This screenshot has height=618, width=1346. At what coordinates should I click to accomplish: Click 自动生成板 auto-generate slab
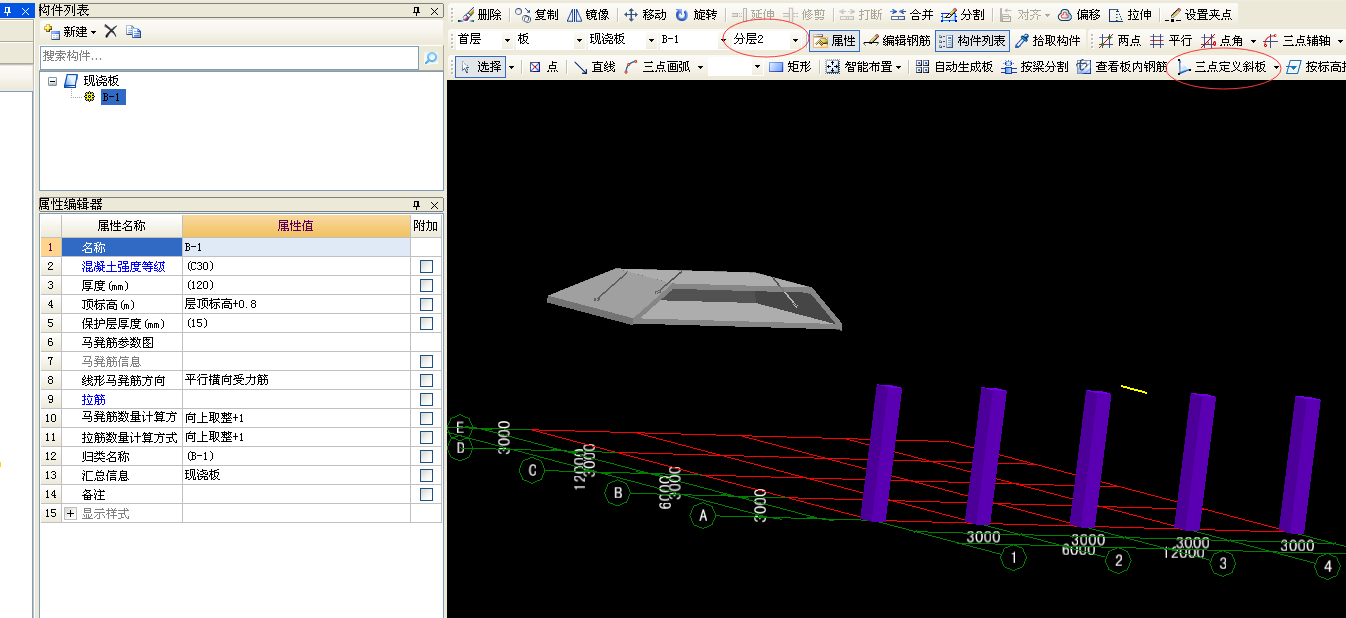(x=954, y=67)
